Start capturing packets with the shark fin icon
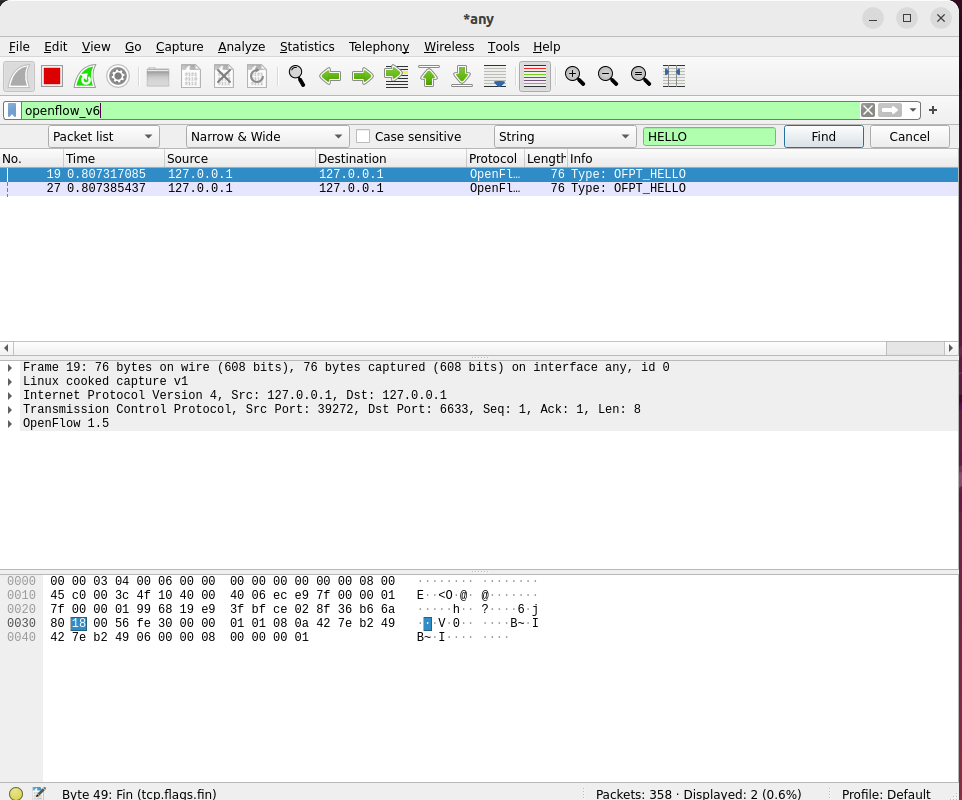This screenshot has width=962, height=800. click(x=19, y=76)
